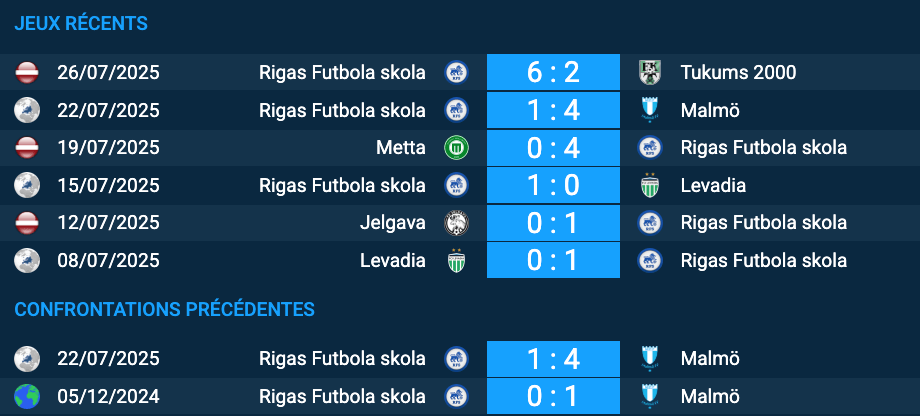The image size is (920, 416).
Task: Click the Confrontations Précédentes heading
Action: (164, 309)
